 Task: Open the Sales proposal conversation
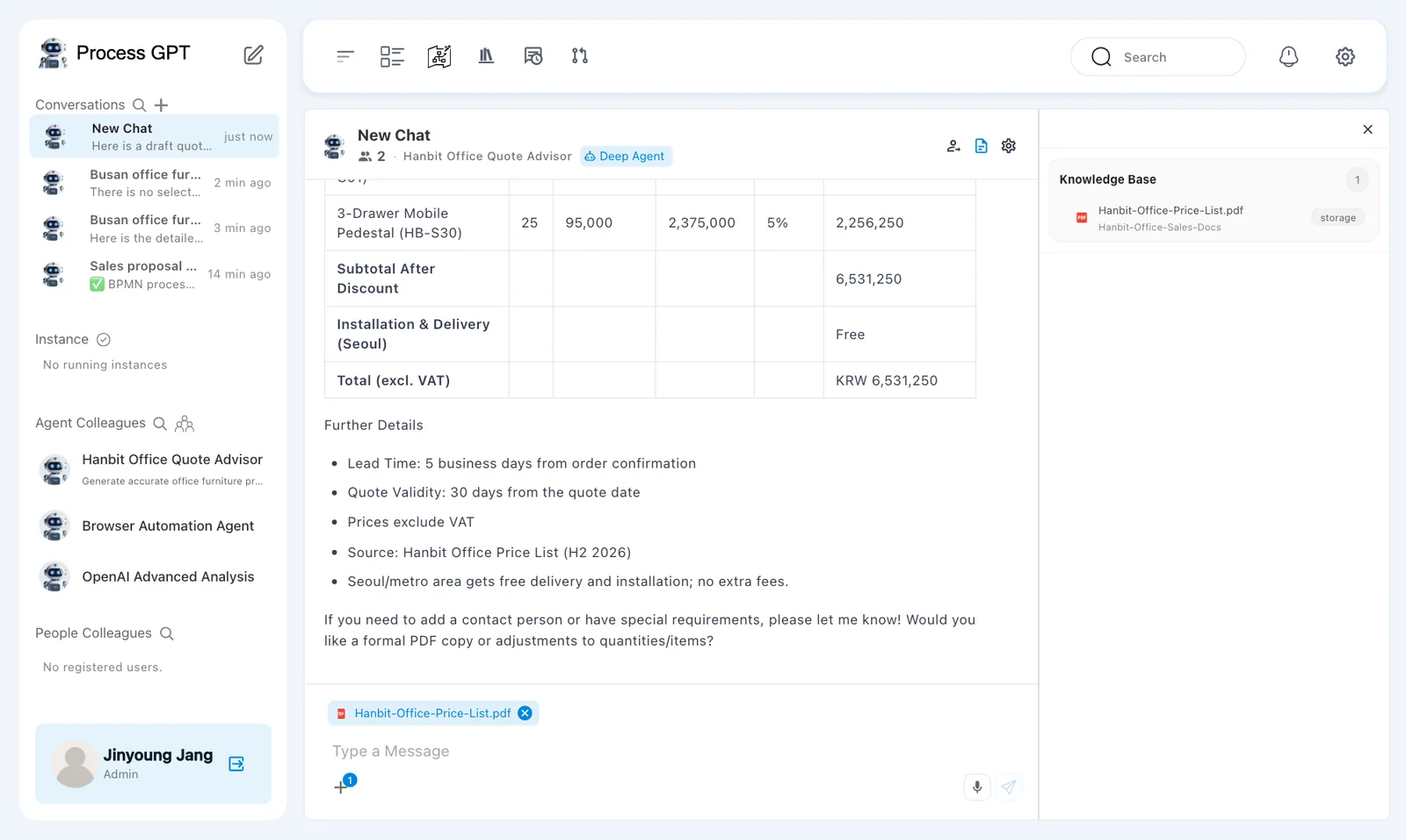155,274
